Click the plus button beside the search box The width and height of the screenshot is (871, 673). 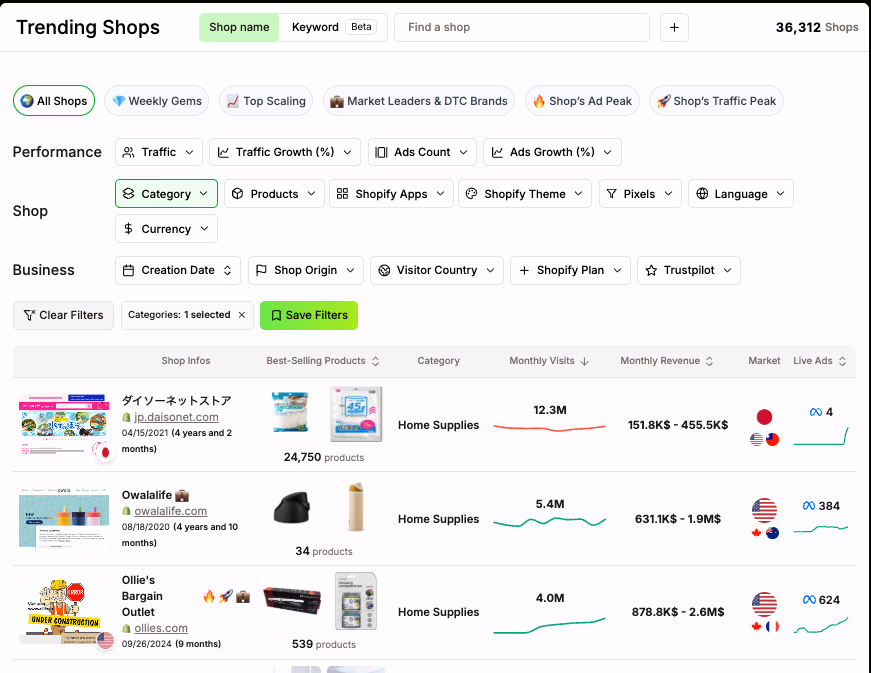click(x=674, y=27)
